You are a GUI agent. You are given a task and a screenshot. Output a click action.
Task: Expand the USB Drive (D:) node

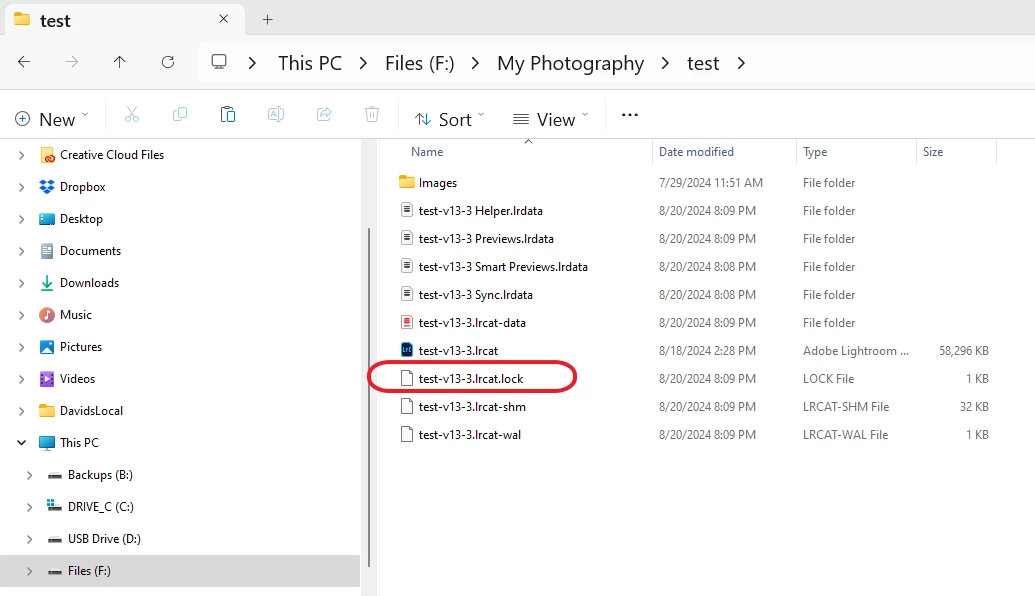click(29, 539)
